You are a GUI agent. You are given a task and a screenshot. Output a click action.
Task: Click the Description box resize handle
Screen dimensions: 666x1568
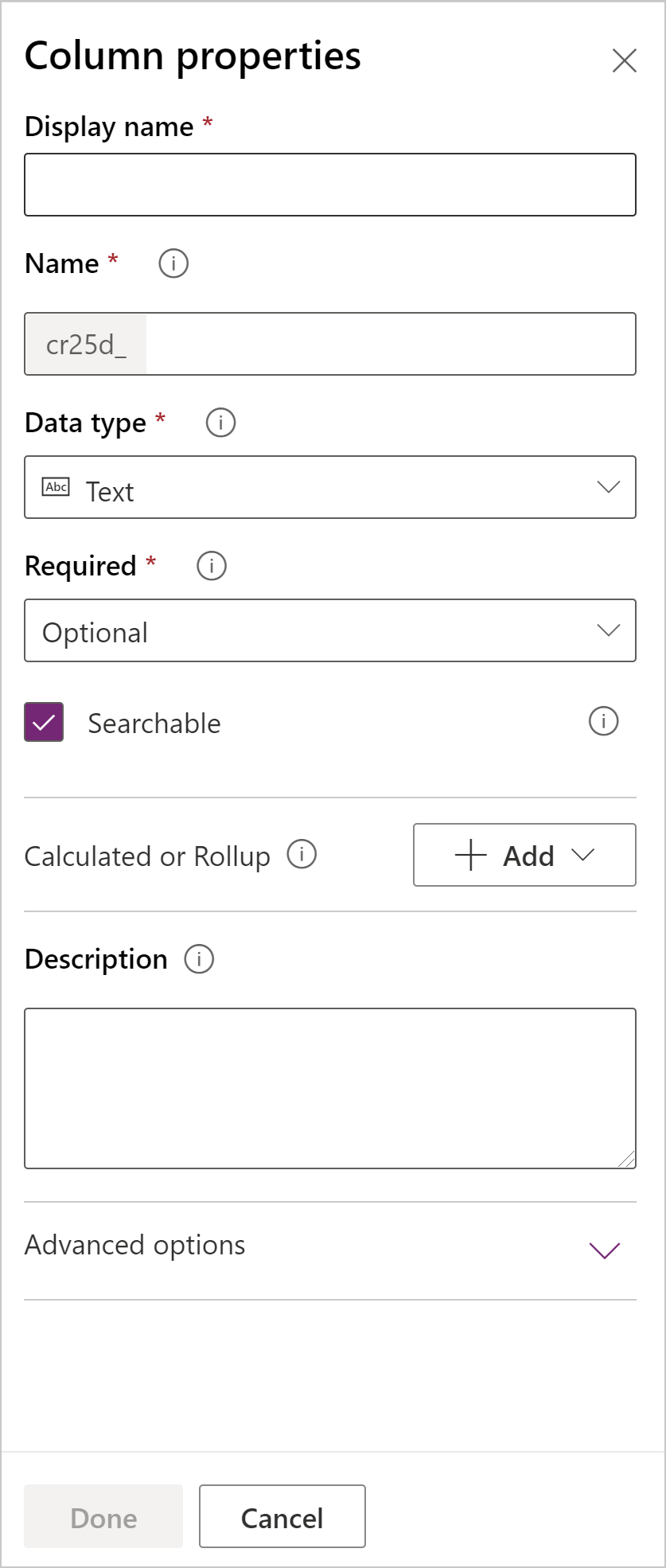coord(627,1160)
